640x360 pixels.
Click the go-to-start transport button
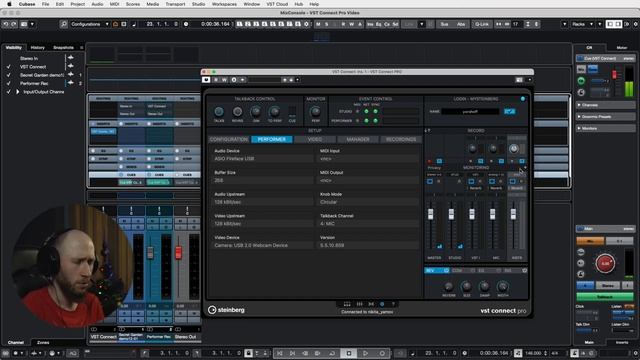pos(280,353)
